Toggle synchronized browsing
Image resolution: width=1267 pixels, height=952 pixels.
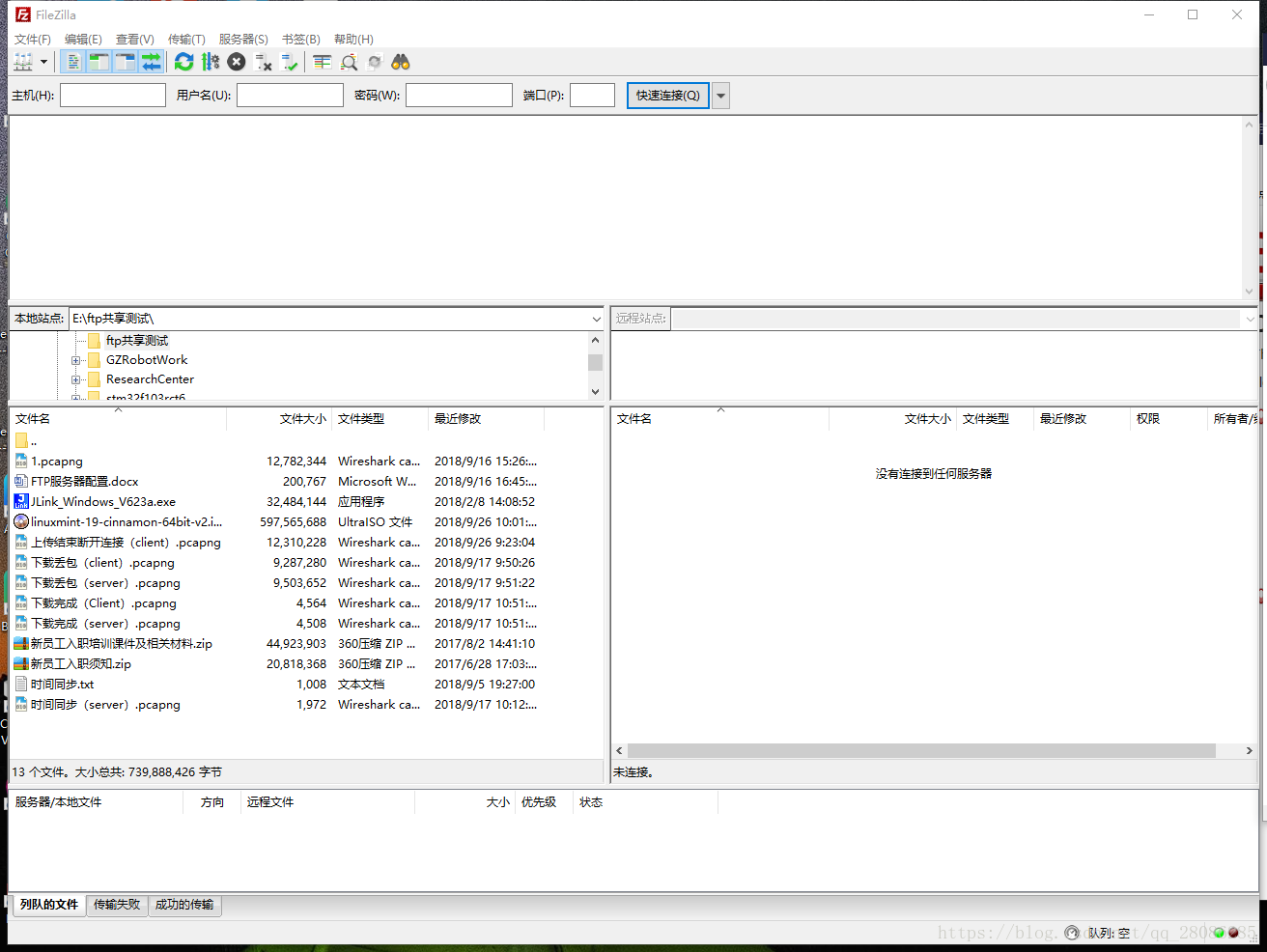pyautogui.click(x=375, y=62)
